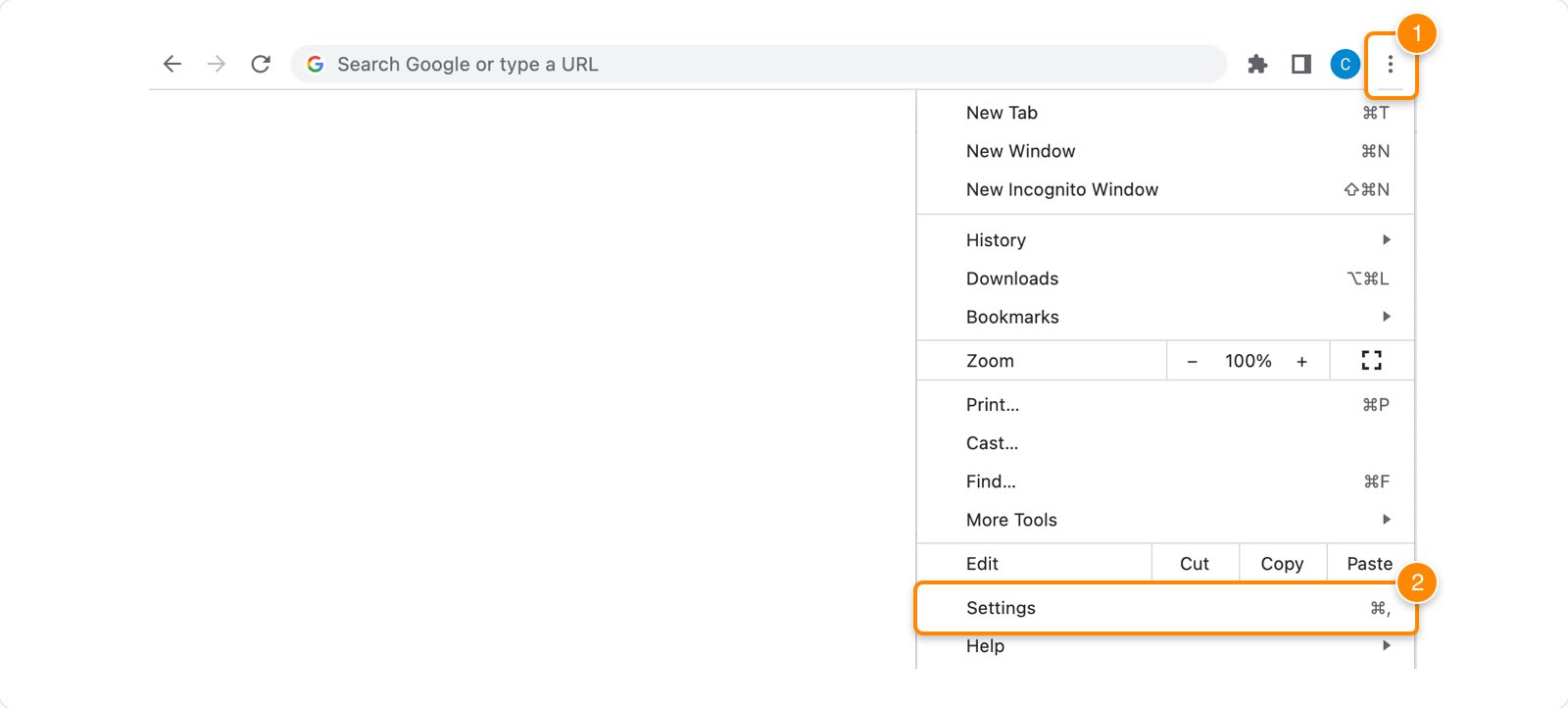1568x708 pixels.
Task: Click the three-dot Chrome menu button
Action: pyautogui.click(x=1390, y=64)
